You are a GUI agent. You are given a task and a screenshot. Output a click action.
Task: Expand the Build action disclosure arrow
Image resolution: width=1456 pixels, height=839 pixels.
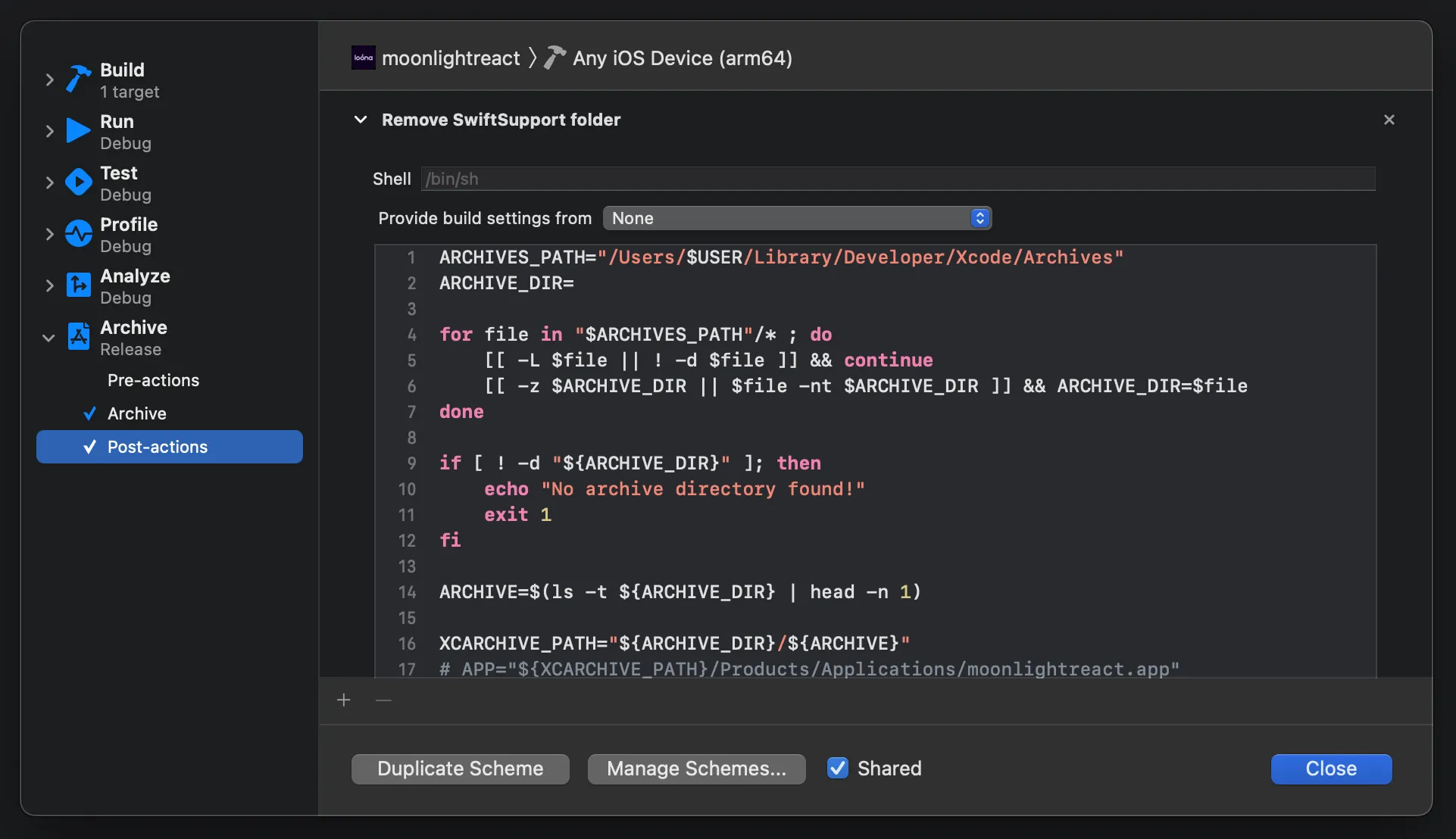pyautogui.click(x=49, y=80)
